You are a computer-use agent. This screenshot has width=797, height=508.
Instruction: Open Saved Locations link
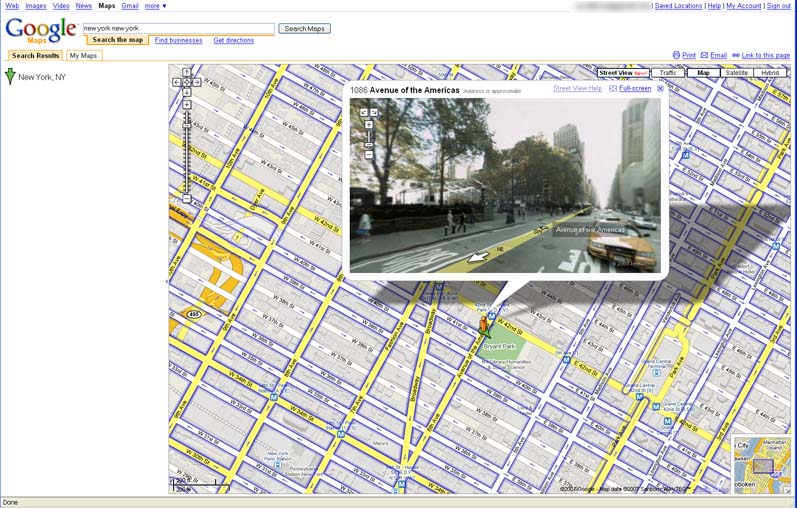click(x=678, y=6)
